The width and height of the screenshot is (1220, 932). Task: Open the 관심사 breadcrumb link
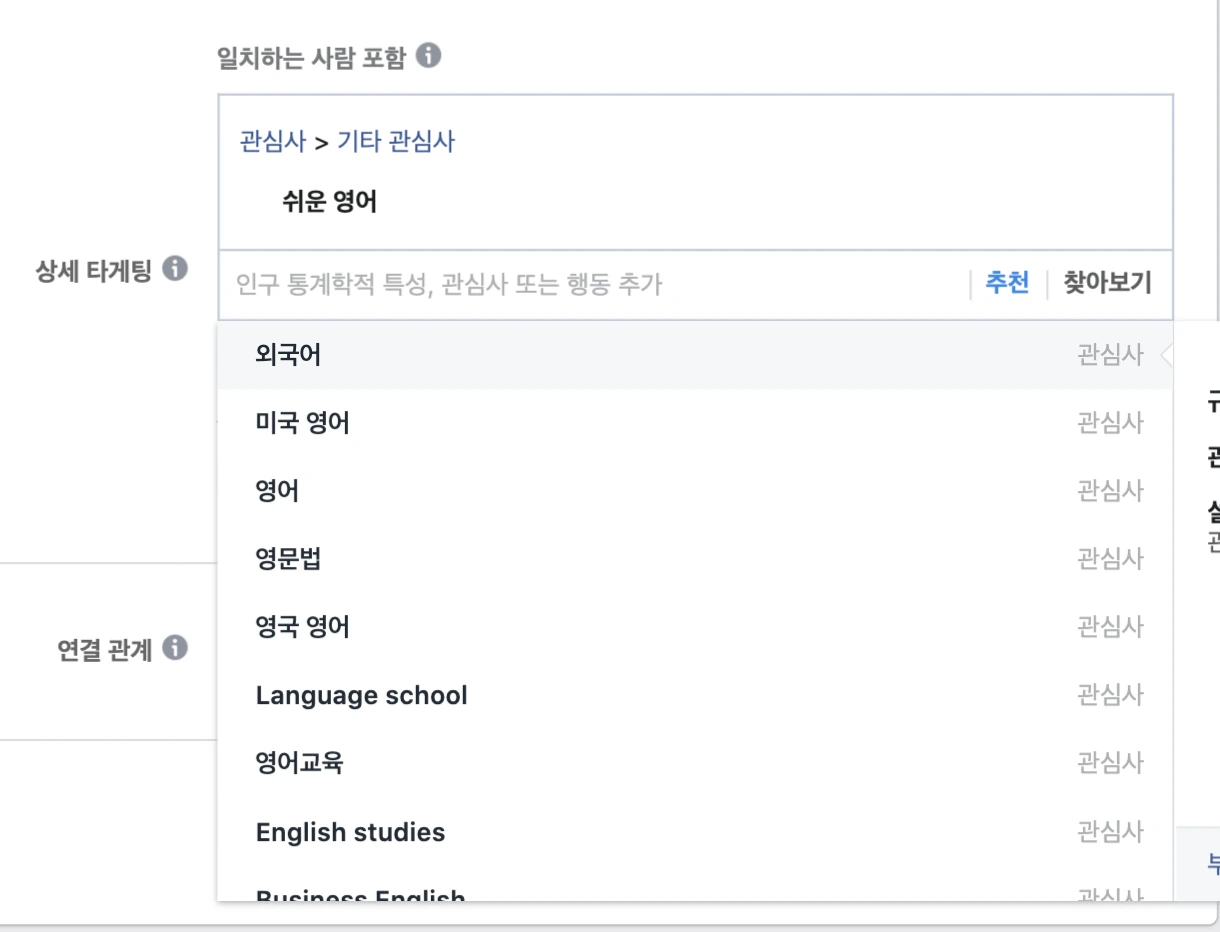(272, 141)
